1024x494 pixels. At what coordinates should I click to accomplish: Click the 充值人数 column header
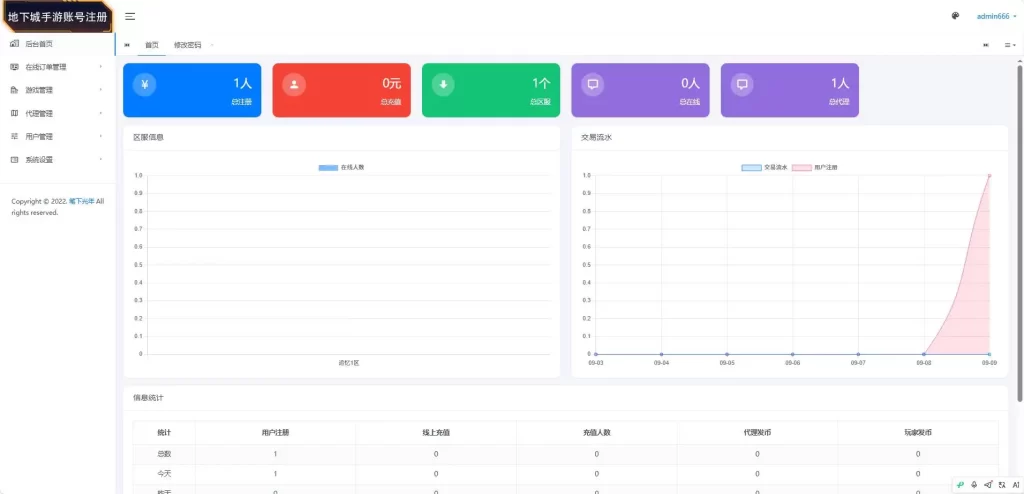596,433
